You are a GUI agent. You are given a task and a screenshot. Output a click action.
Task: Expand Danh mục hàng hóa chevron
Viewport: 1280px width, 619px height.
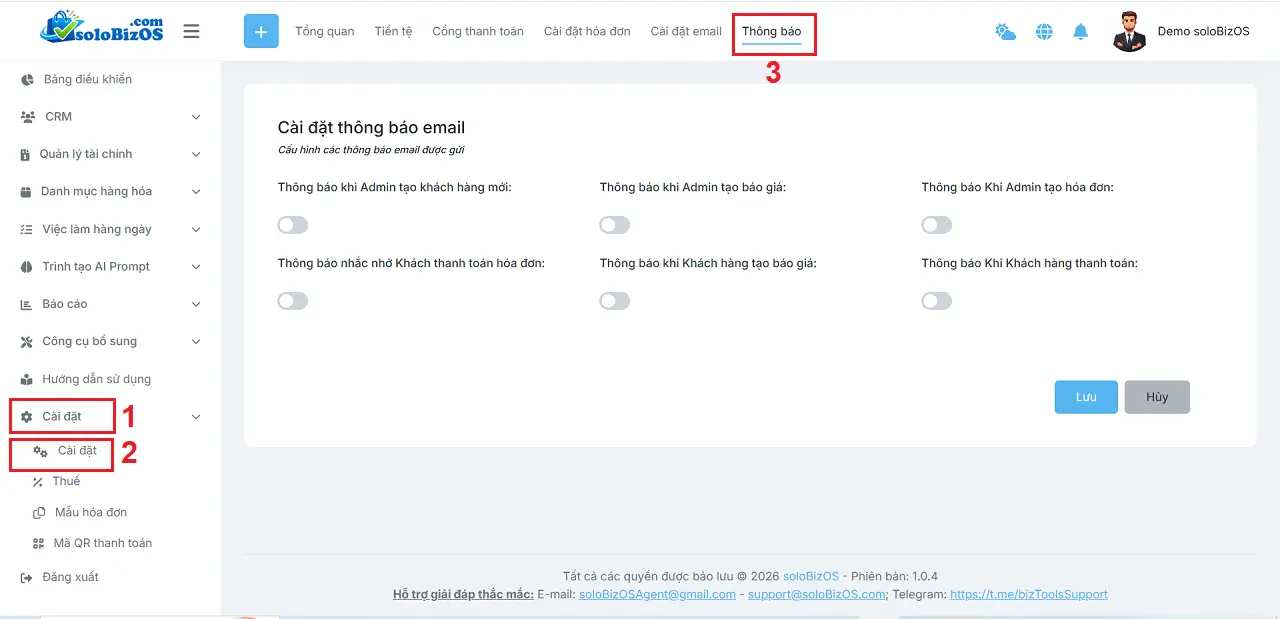coord(196,192)
